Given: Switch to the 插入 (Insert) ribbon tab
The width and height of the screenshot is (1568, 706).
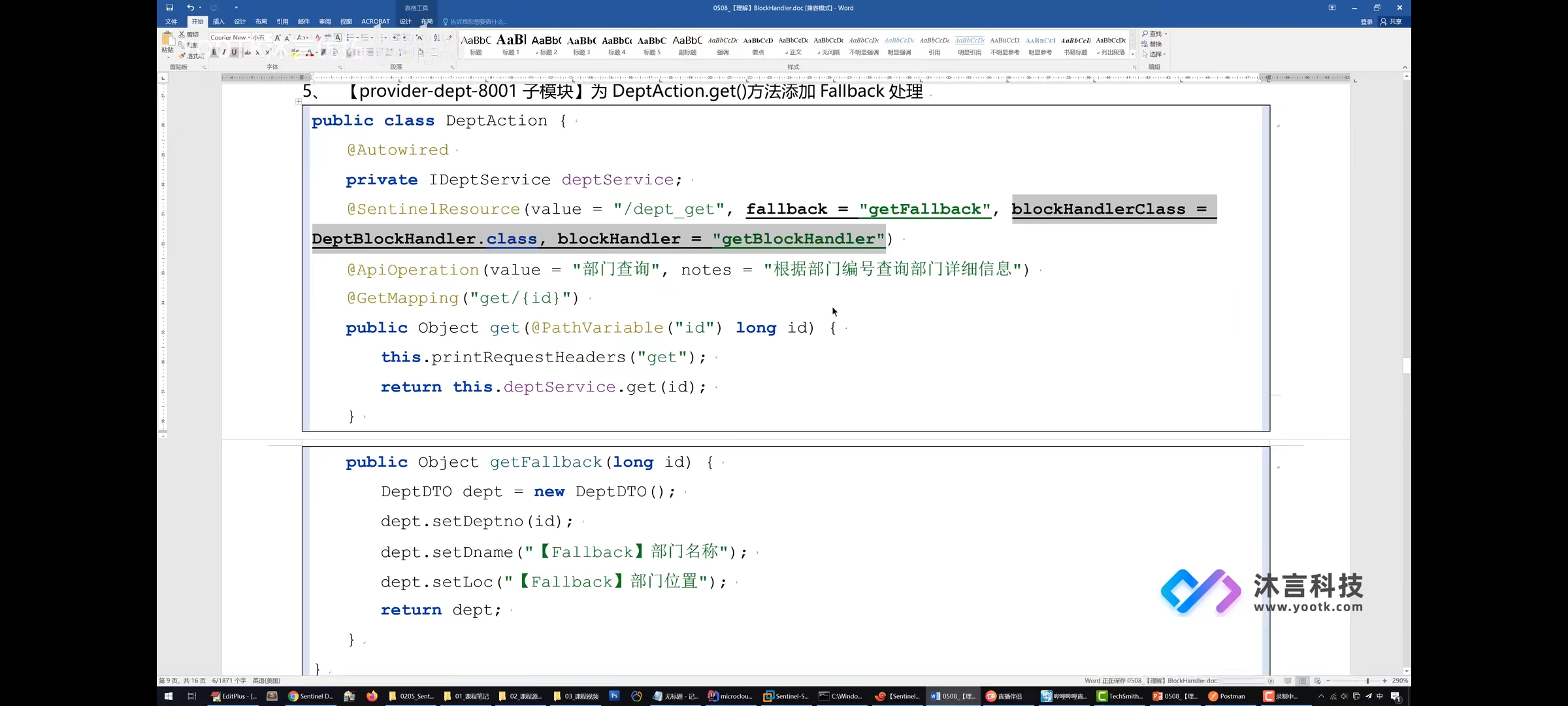Looking at the screenshot, I should click(218, 22).
